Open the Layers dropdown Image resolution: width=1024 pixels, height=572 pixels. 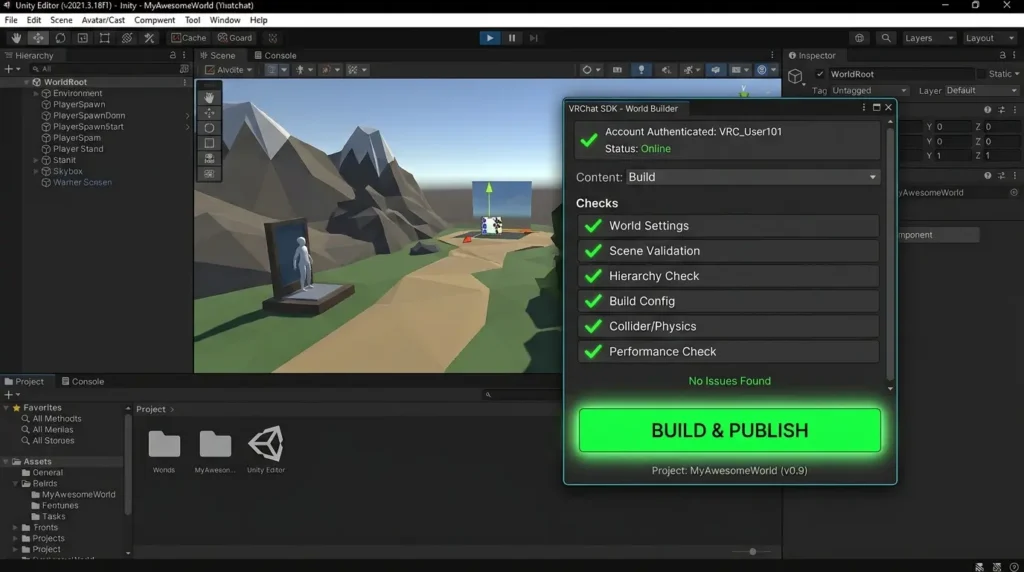[x=929, y=38]
